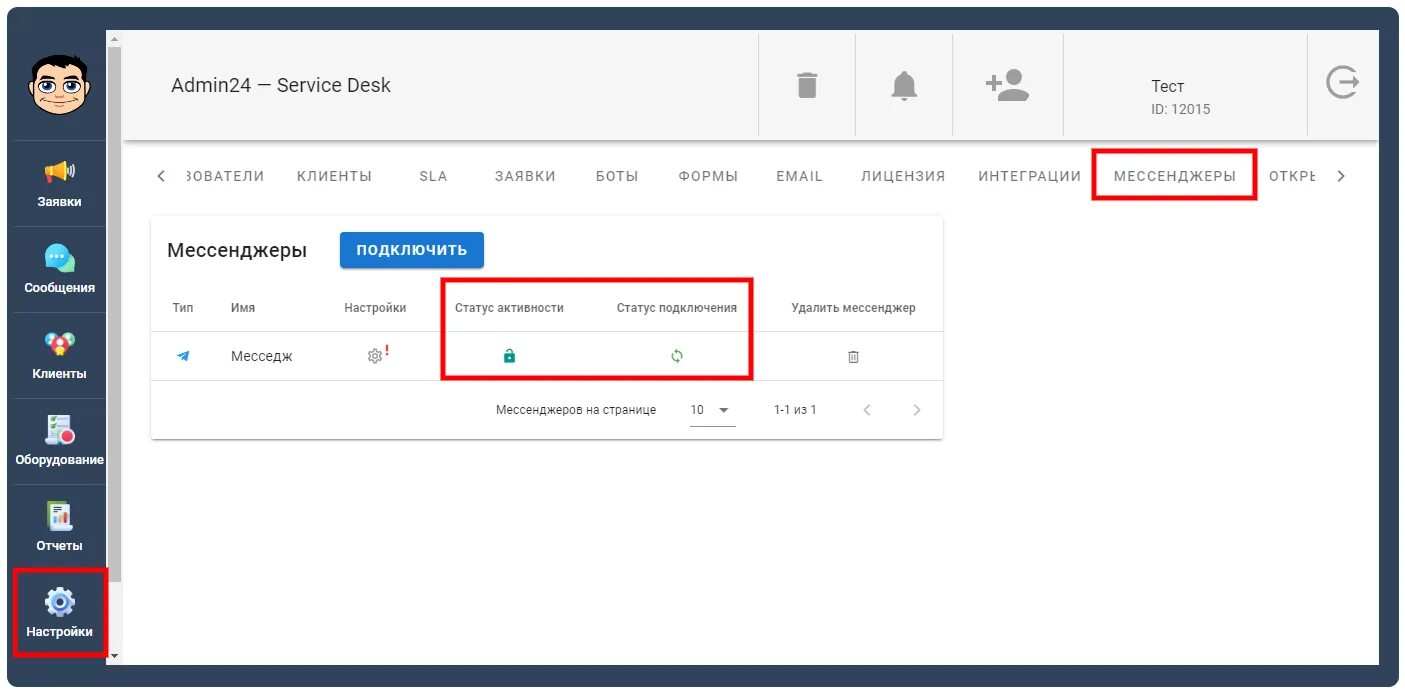Click the trash bin icon in header
Viewport: 1405px width, 695px height.
click(807, 85)
